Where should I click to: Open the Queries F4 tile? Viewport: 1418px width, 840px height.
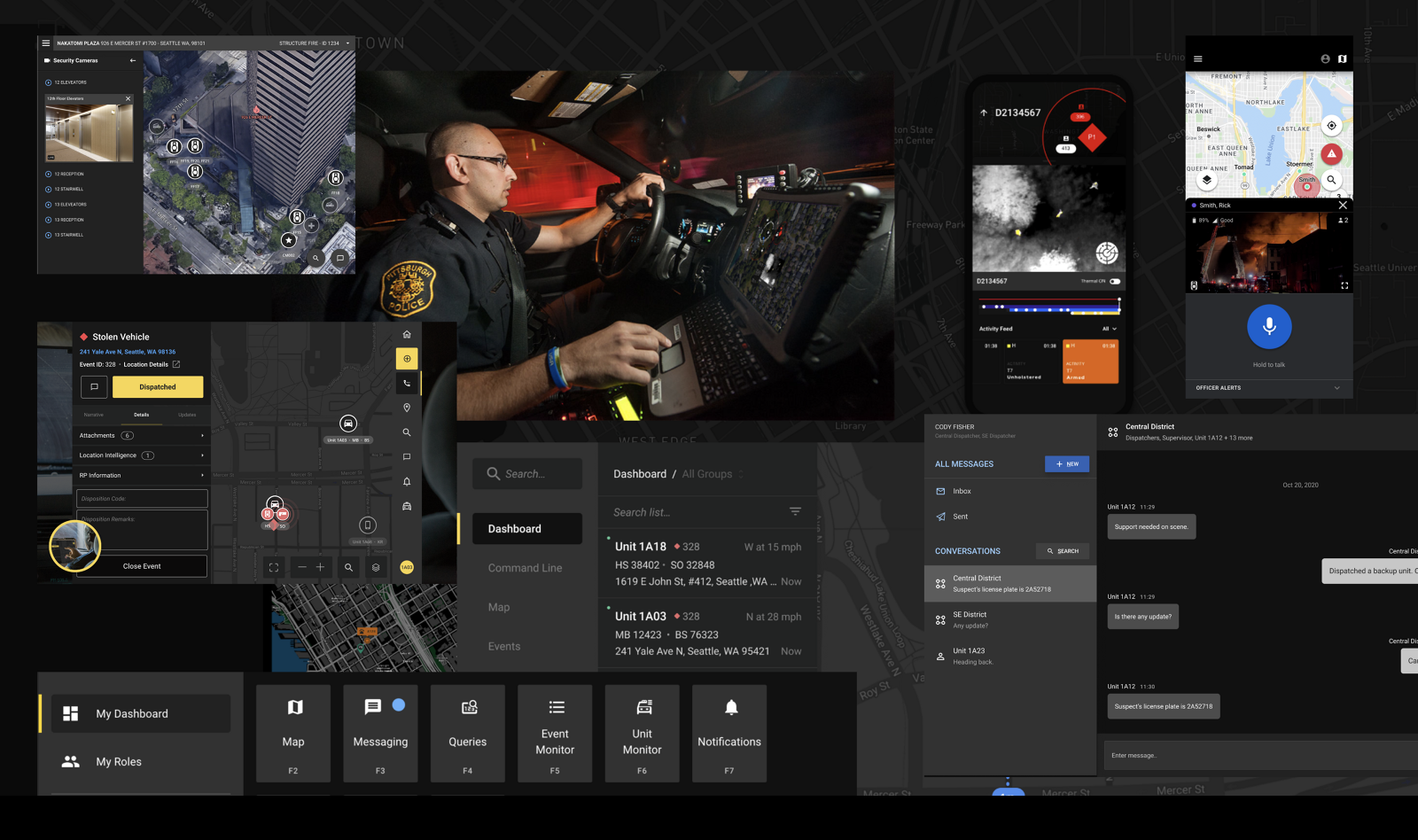tap(468, 734)
